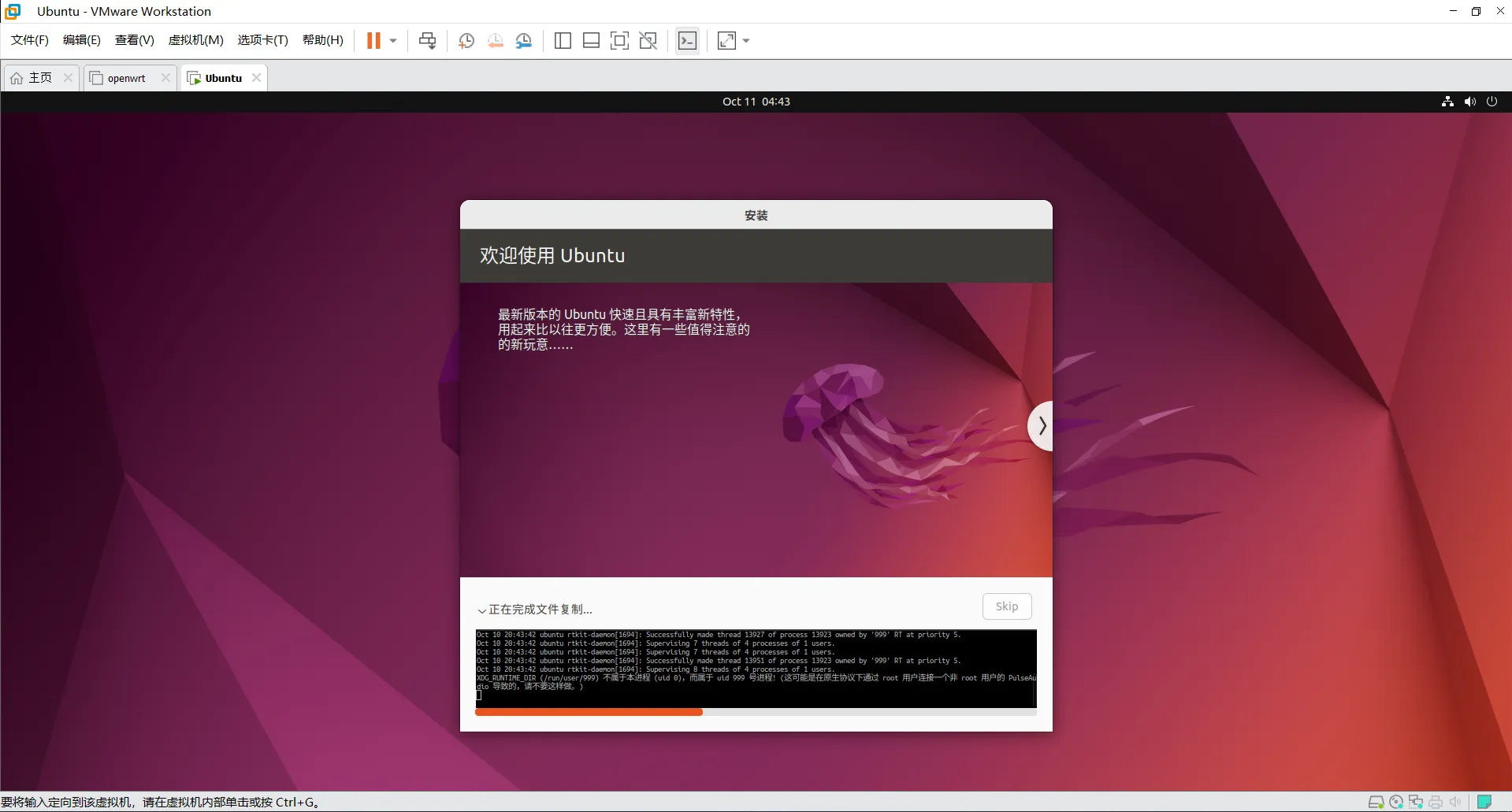
Task: Switch to the openwrt tab
Action: [124, 77]
